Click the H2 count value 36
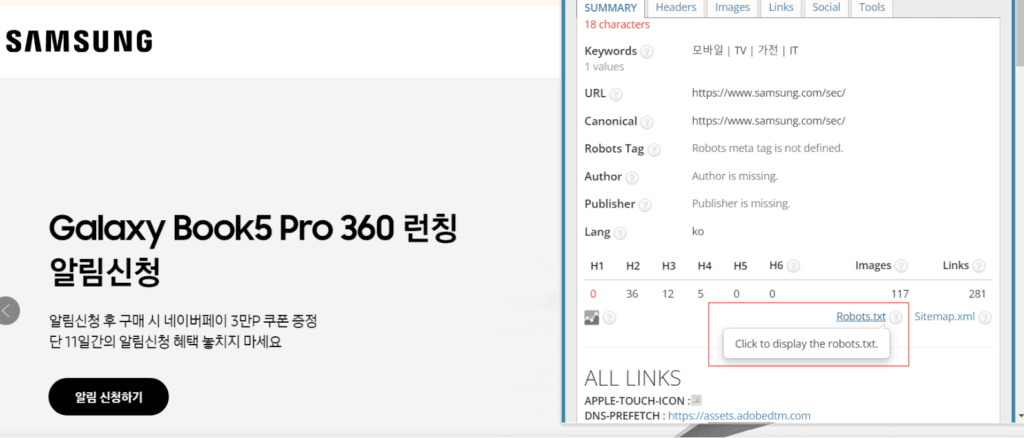Image resolution: width=1024 pixels, height=438 pixels. 632,294
